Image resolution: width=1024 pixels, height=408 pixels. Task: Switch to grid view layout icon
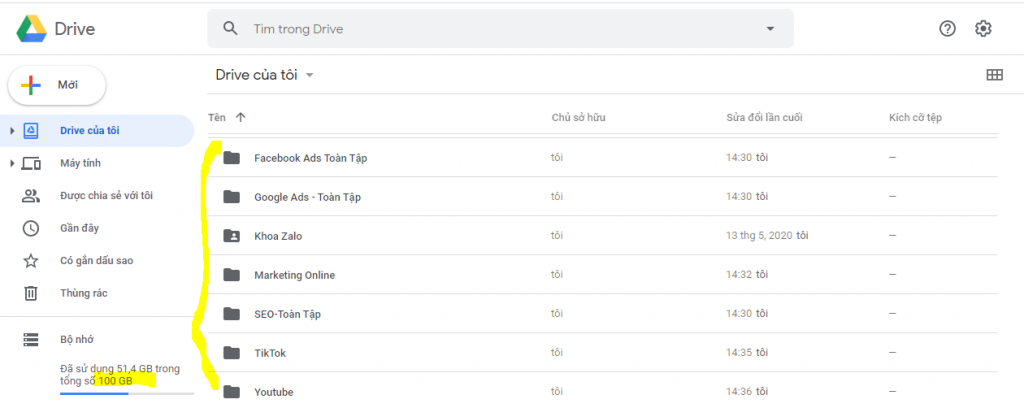point(994,75)
